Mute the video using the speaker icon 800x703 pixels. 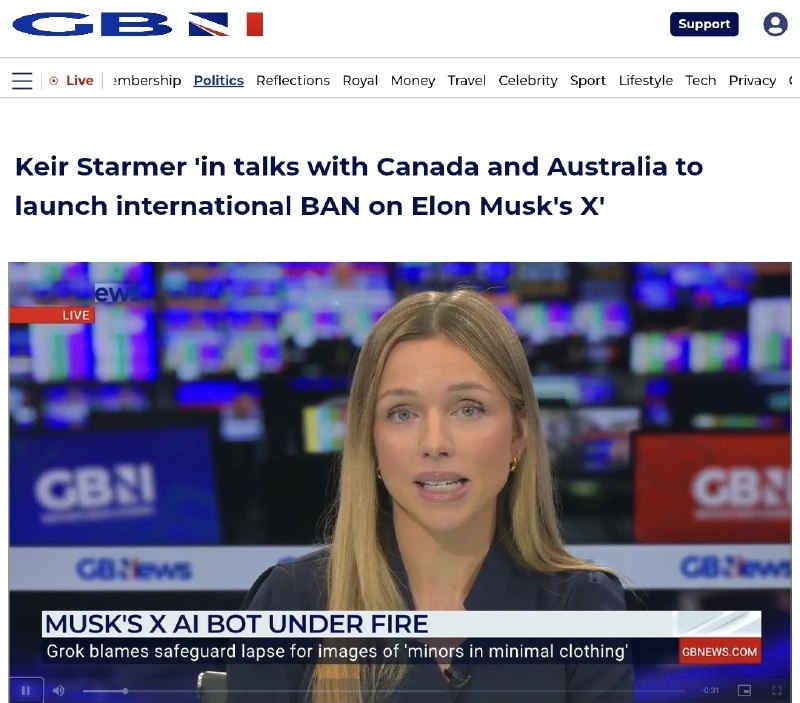(x=59, y=690)
